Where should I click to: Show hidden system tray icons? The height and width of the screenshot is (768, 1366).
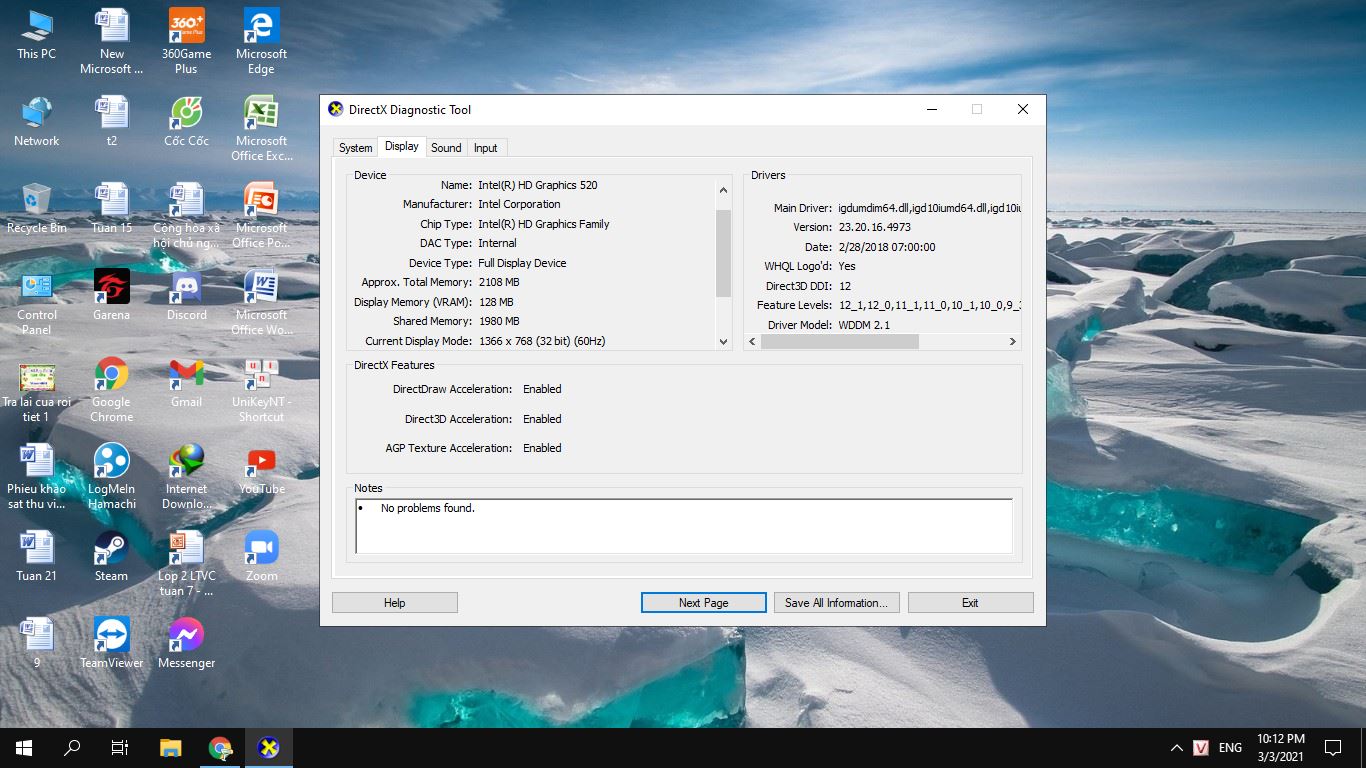point(1176,748)
